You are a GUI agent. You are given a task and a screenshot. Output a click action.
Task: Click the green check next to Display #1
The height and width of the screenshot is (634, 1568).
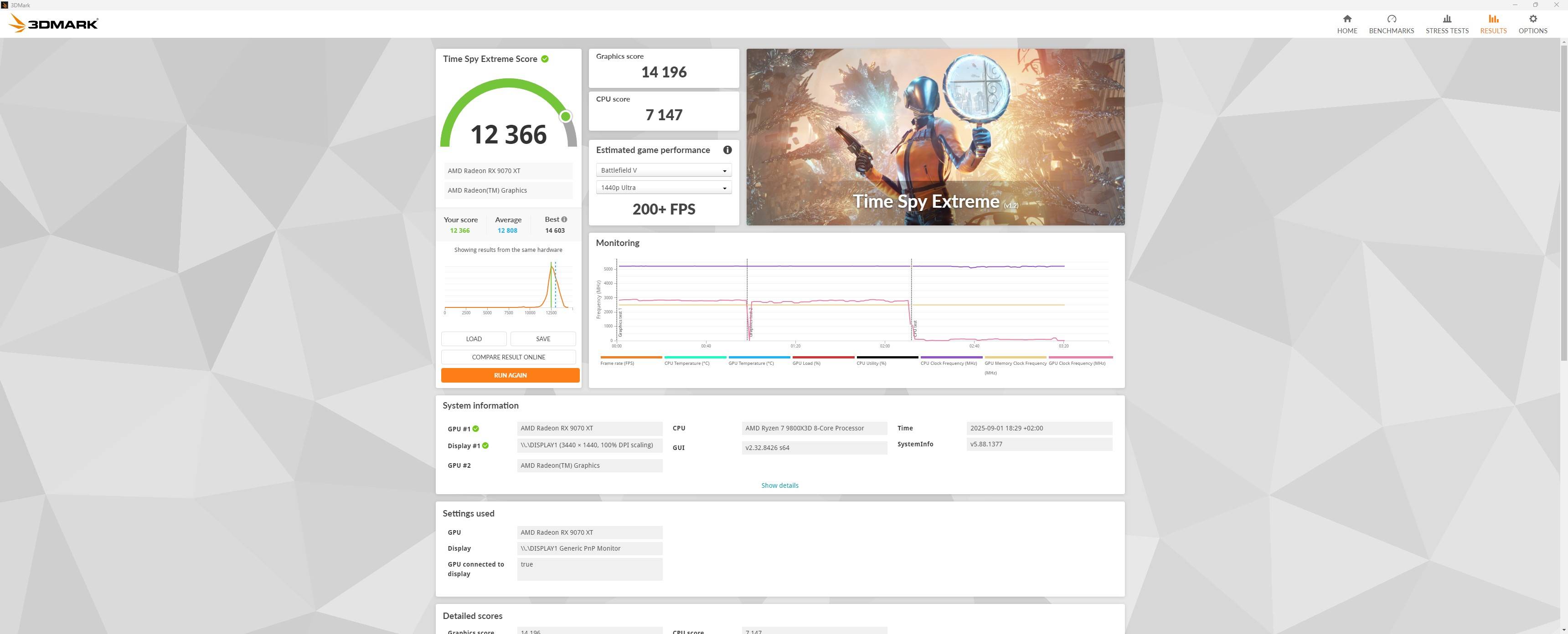pos(485,446)
